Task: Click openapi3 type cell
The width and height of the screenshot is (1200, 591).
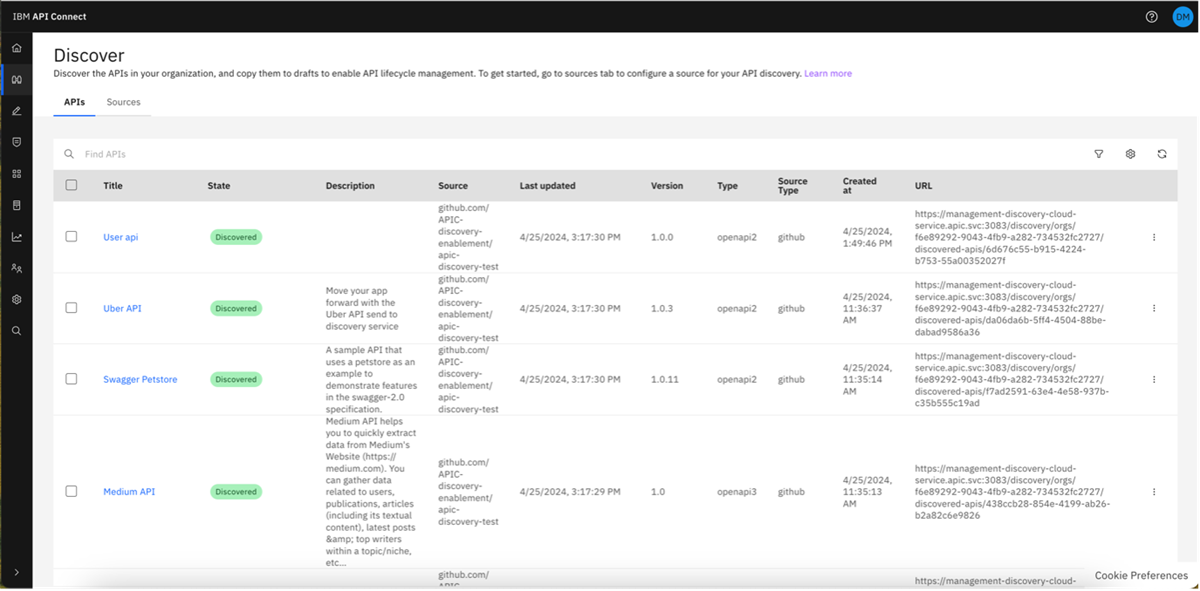Action: [x=737, y=492]
